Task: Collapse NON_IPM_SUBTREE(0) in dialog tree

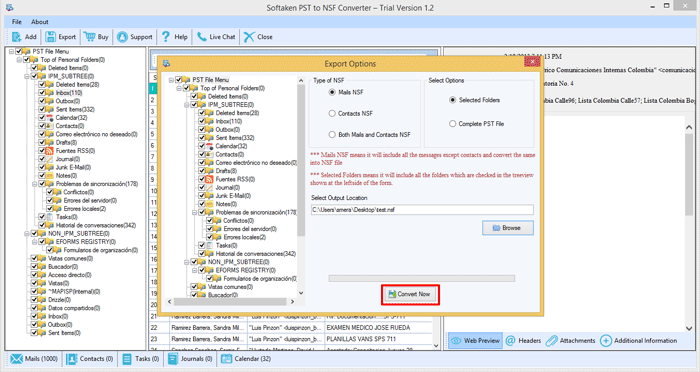Action: click(187, 262)
